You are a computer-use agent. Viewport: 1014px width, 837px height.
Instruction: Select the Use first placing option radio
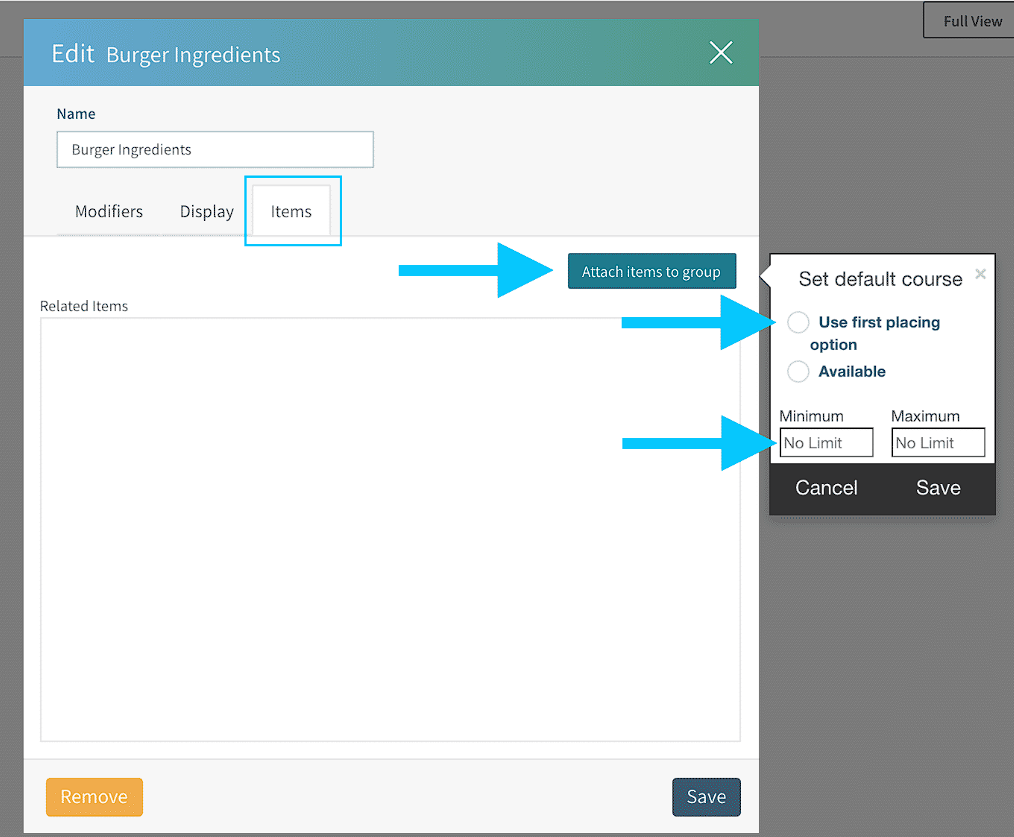[x=798, y=323]
